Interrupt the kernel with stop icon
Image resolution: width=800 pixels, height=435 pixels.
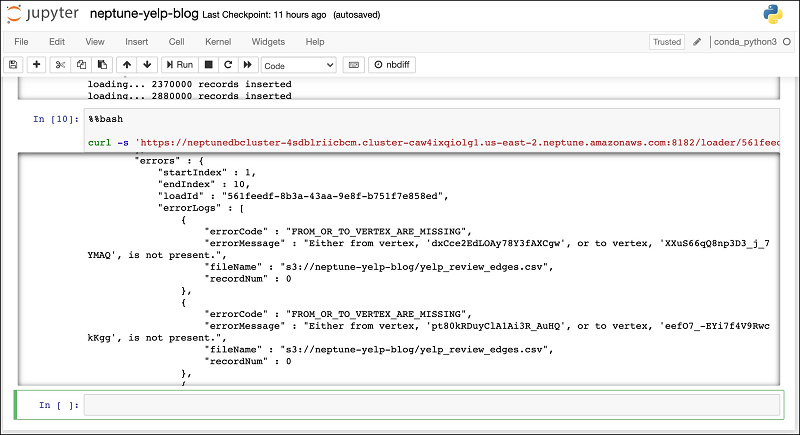tap(209, 65)
